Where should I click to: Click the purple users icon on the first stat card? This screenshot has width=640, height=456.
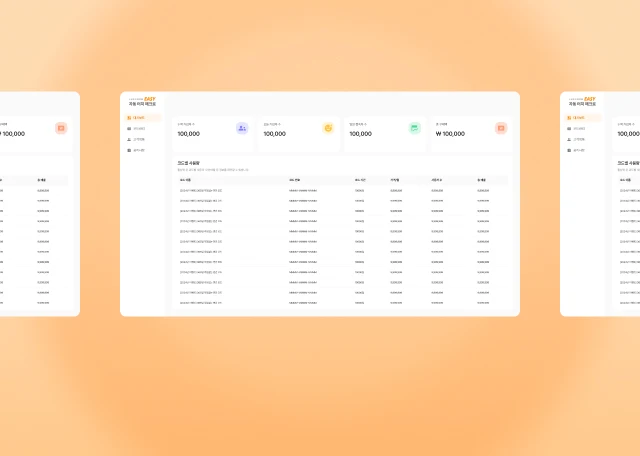click(242, 128)
